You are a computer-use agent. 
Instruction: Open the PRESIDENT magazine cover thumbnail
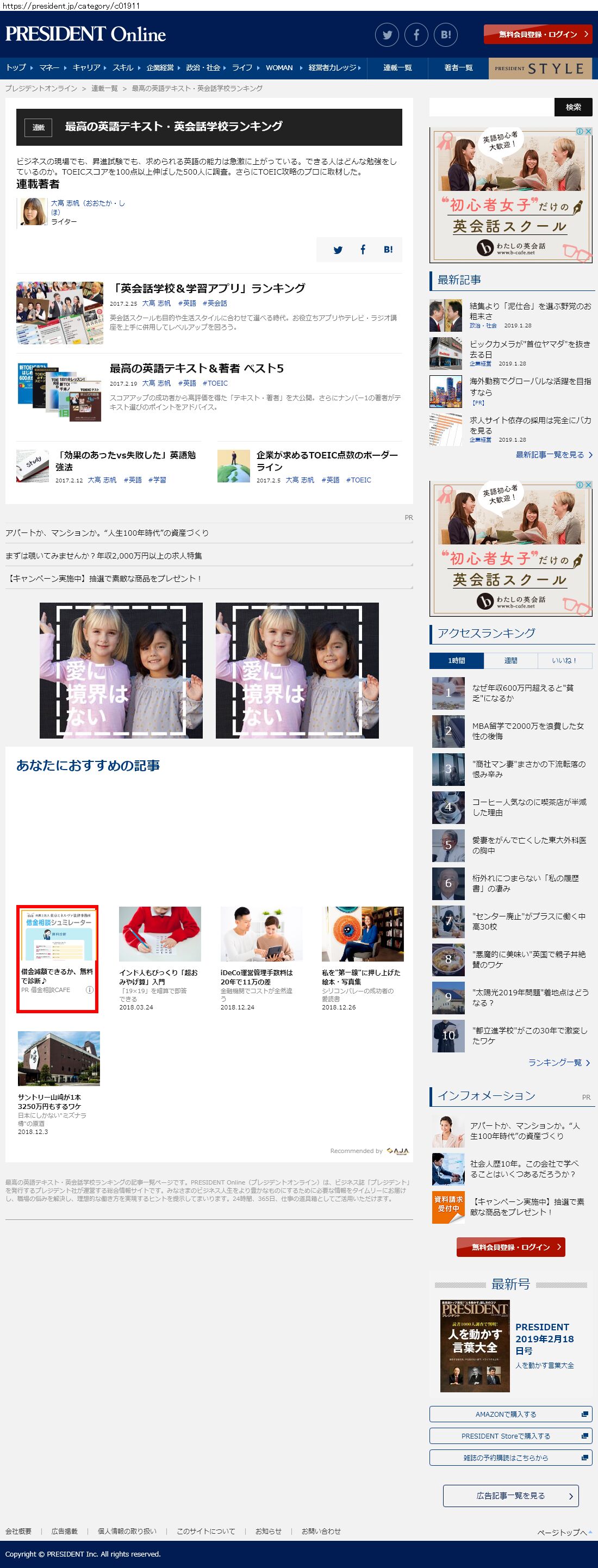click(x=475, y=1346)
